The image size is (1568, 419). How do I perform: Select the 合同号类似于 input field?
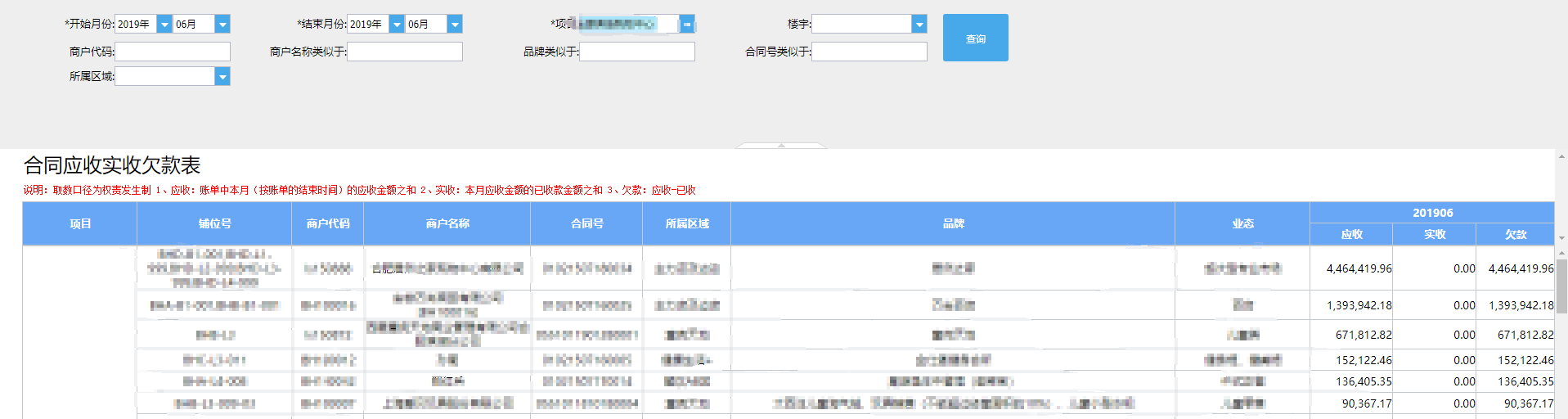[x=869, y=52]
